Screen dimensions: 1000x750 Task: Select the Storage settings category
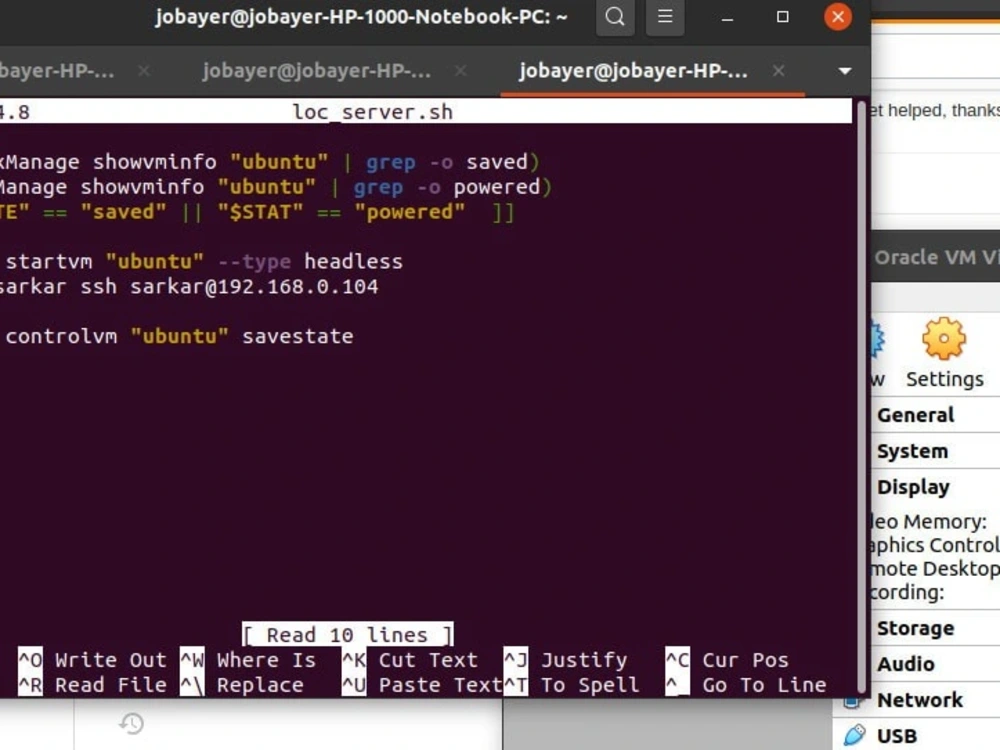(915, 628)
